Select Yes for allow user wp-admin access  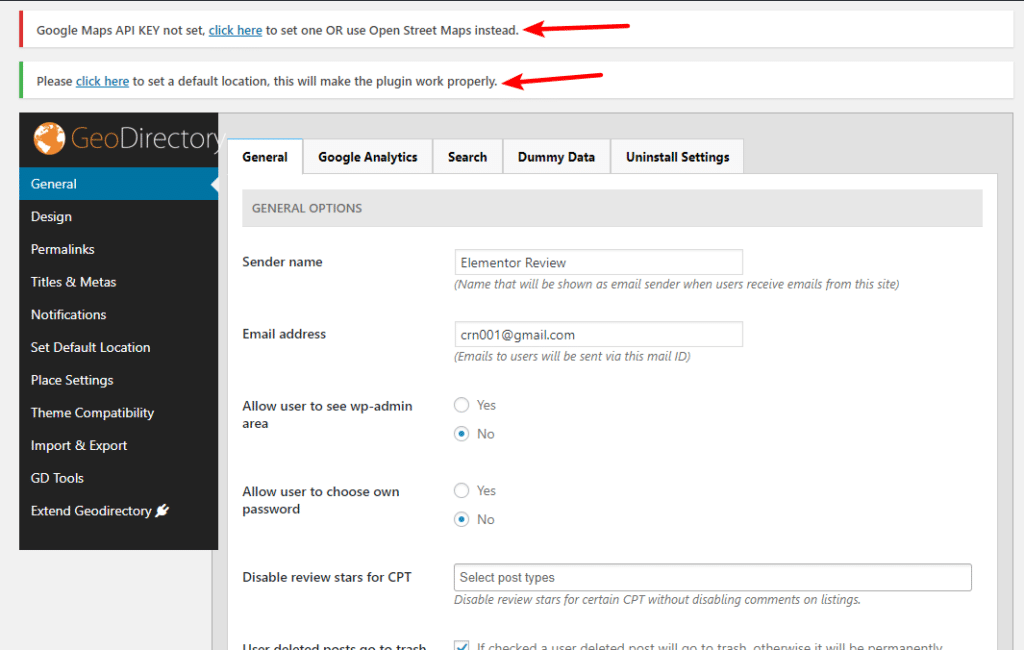pyautogui.click(x=461, y=405)
